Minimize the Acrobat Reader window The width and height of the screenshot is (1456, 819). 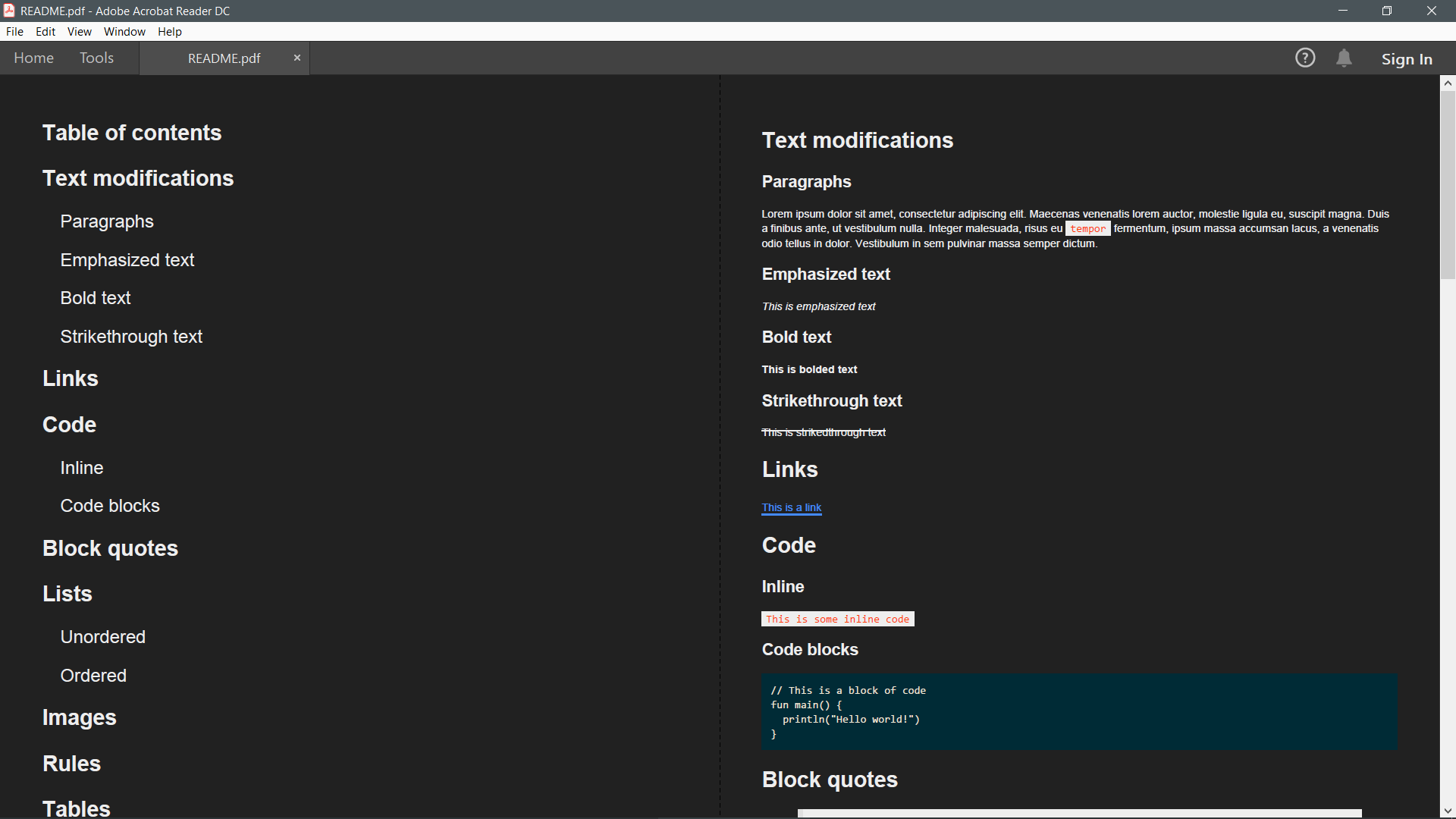[x=1342, y=11]
